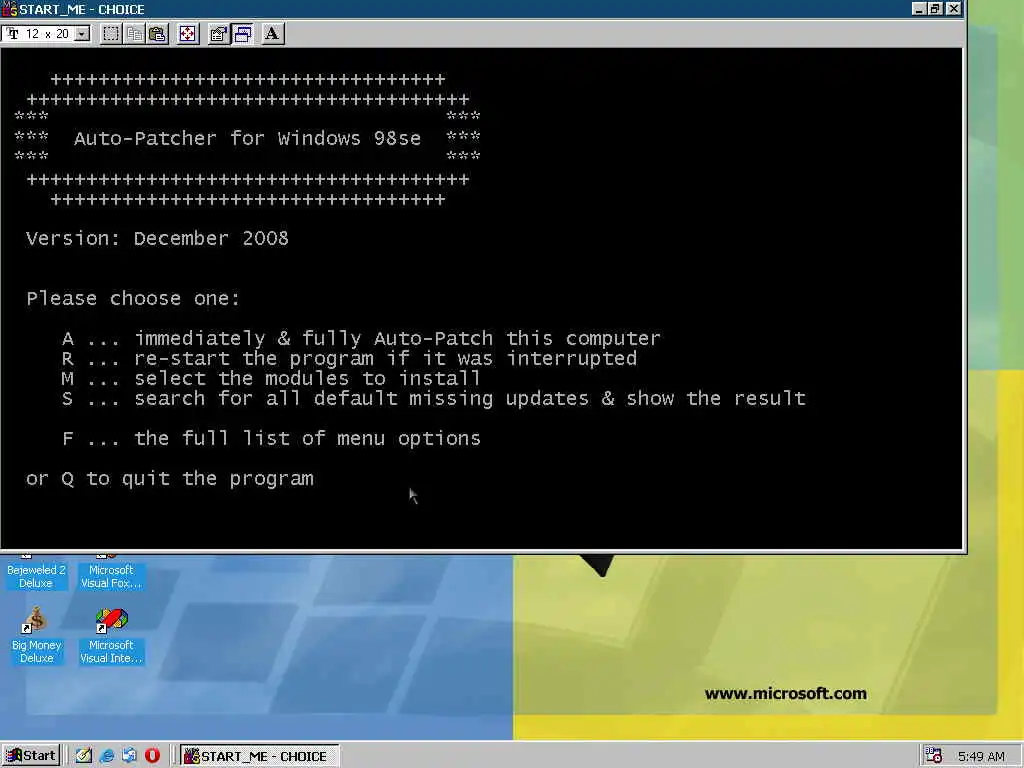
Task: Click option F 'the full list of menu options'
Action: pos(271,438)
